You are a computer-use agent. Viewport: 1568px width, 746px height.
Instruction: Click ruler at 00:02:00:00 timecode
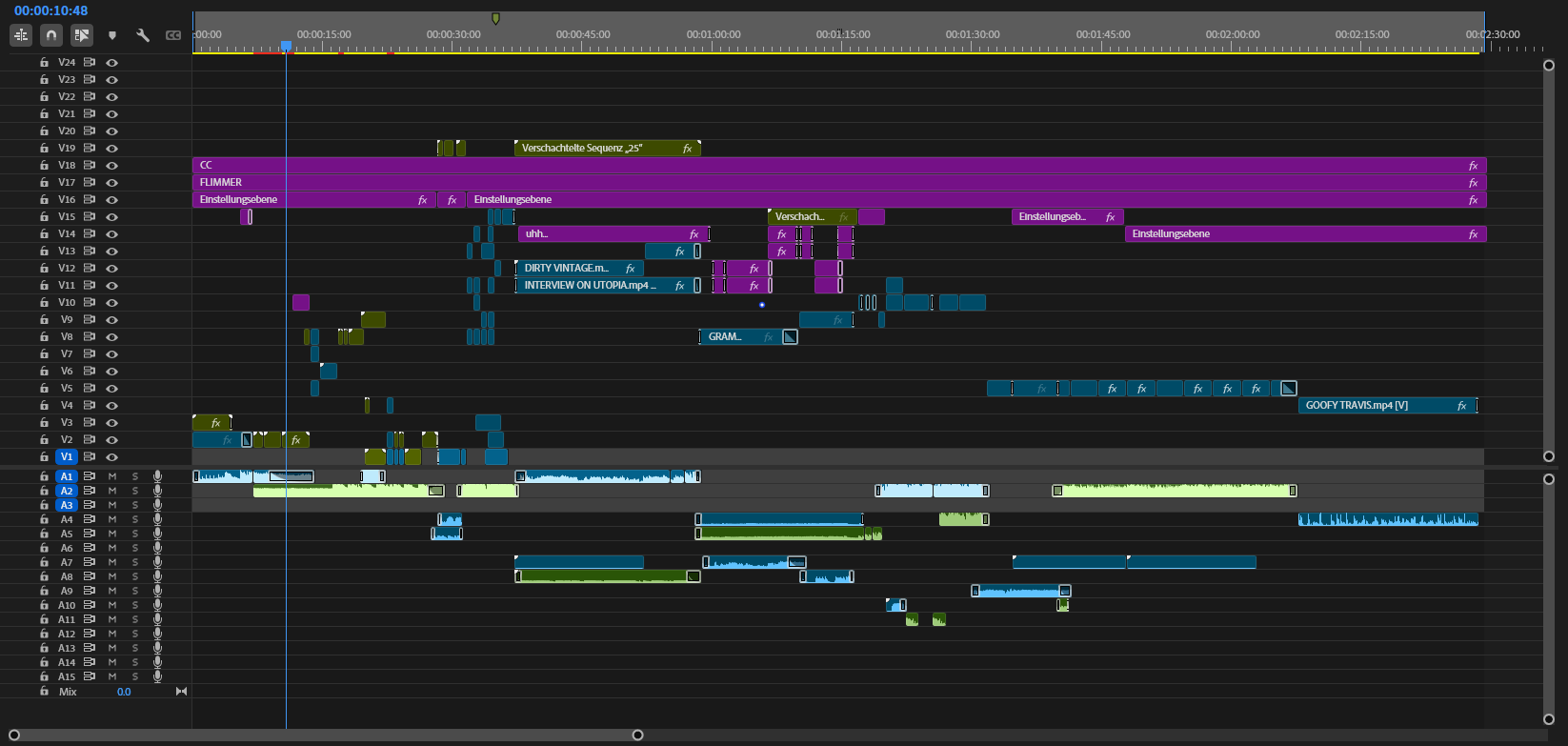coord(1233,34)
